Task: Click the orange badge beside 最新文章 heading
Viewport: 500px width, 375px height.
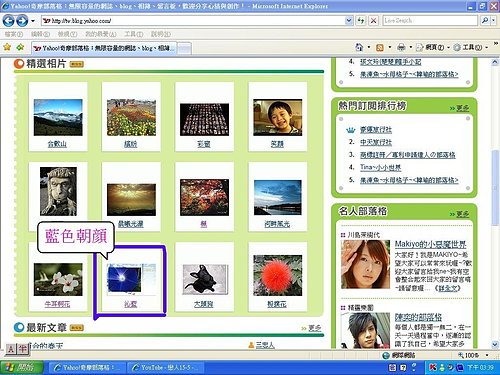Action: 76,328
